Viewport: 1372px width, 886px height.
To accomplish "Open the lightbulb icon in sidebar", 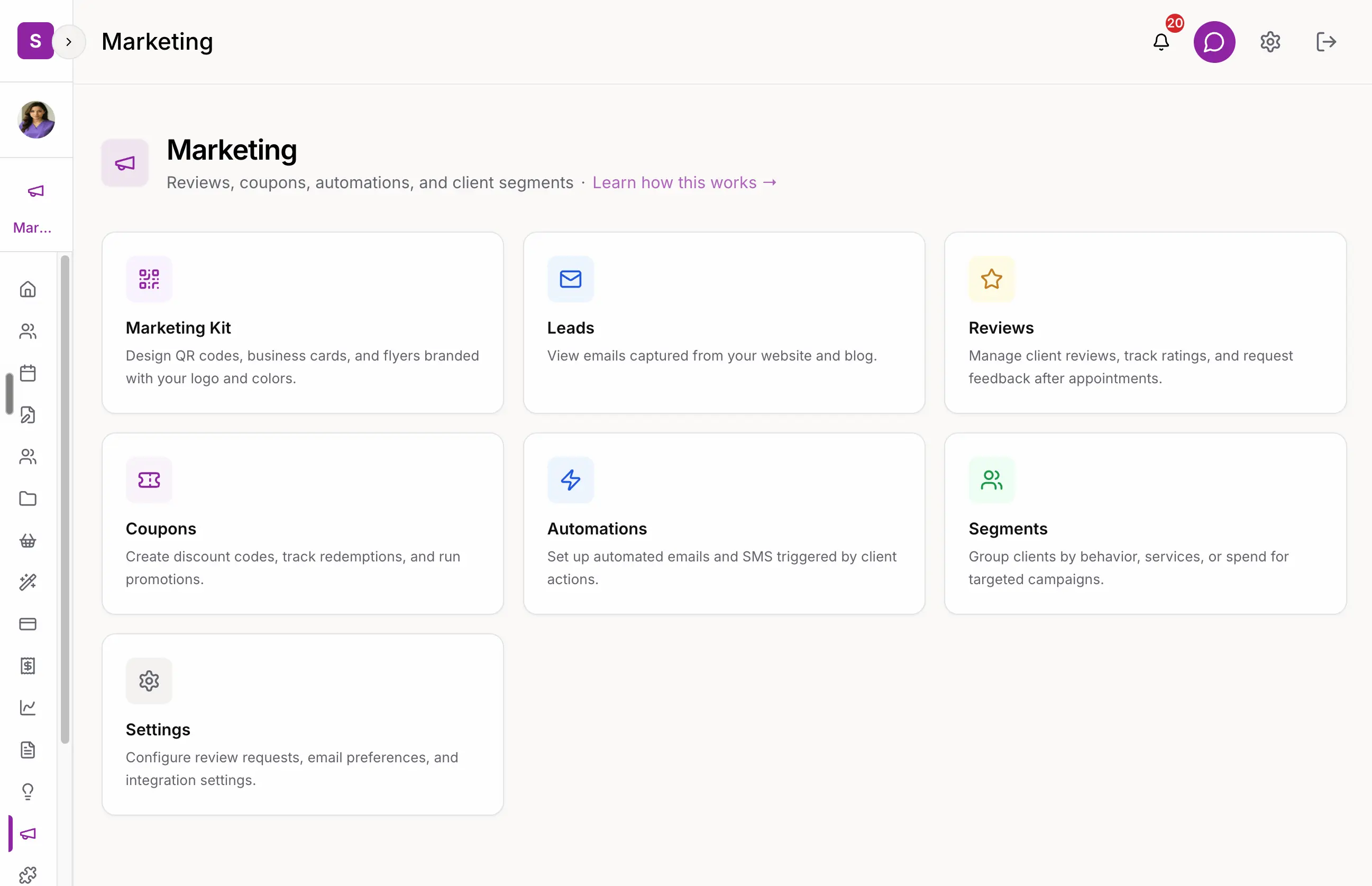I will click(x=28, y=792).
